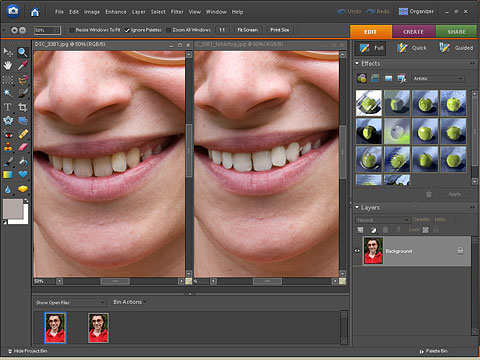Viewport: 480px width, 360px height.
Task: Select the Type tool
Action: (8, 107)
